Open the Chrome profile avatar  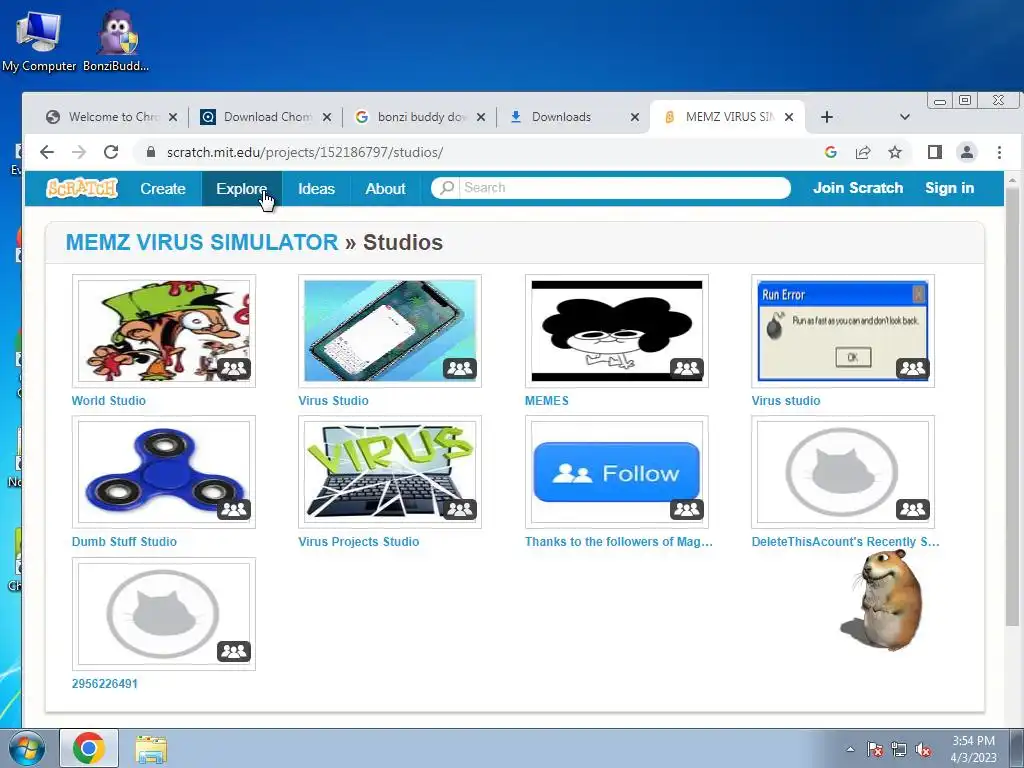[967, 152]
